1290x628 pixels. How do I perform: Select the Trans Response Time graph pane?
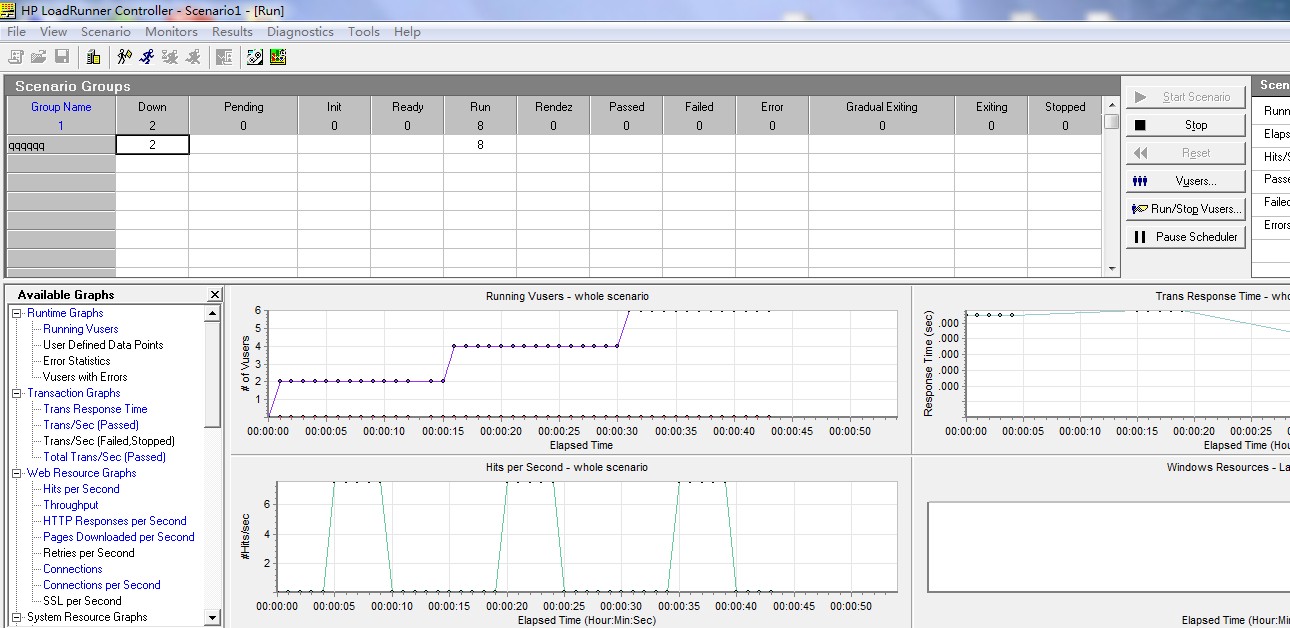point(1102,369)
